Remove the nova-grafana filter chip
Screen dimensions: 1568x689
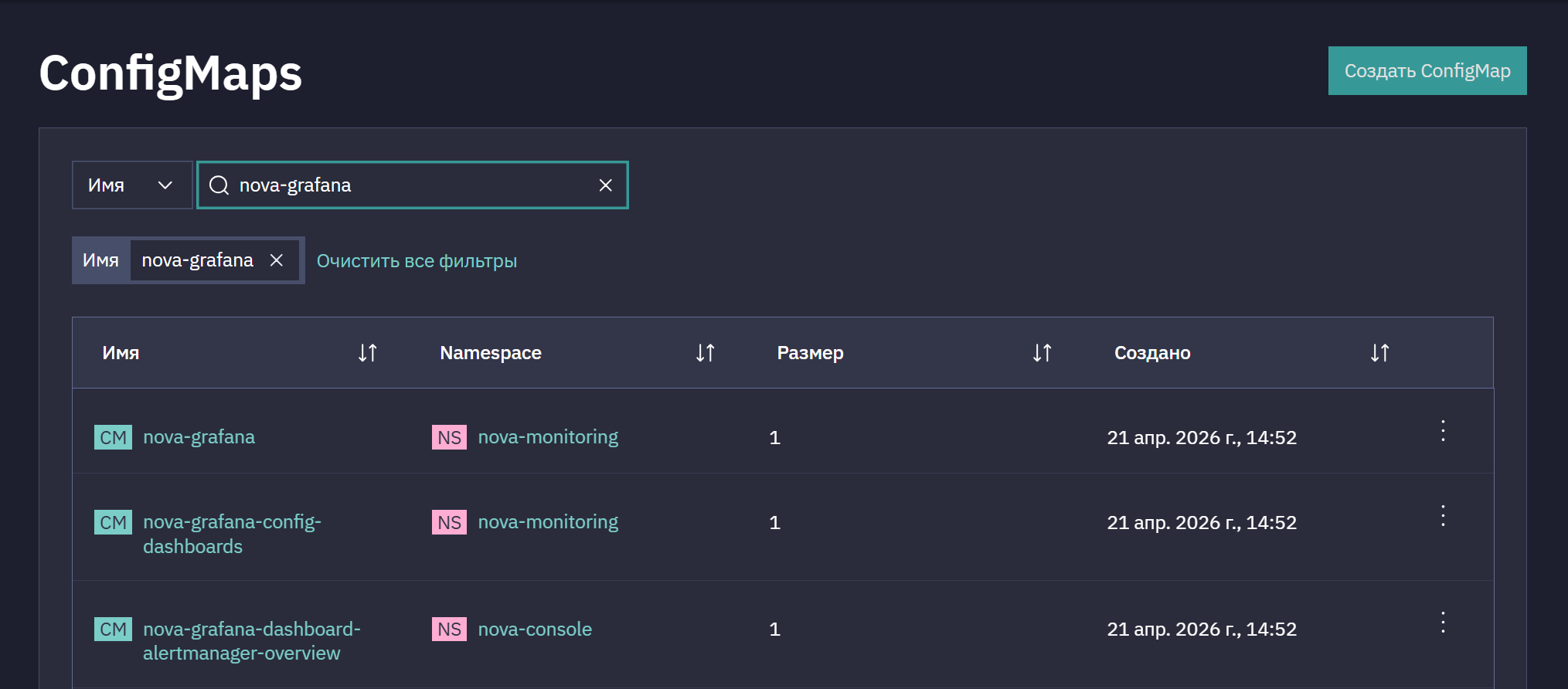click(x=277, y=260)
